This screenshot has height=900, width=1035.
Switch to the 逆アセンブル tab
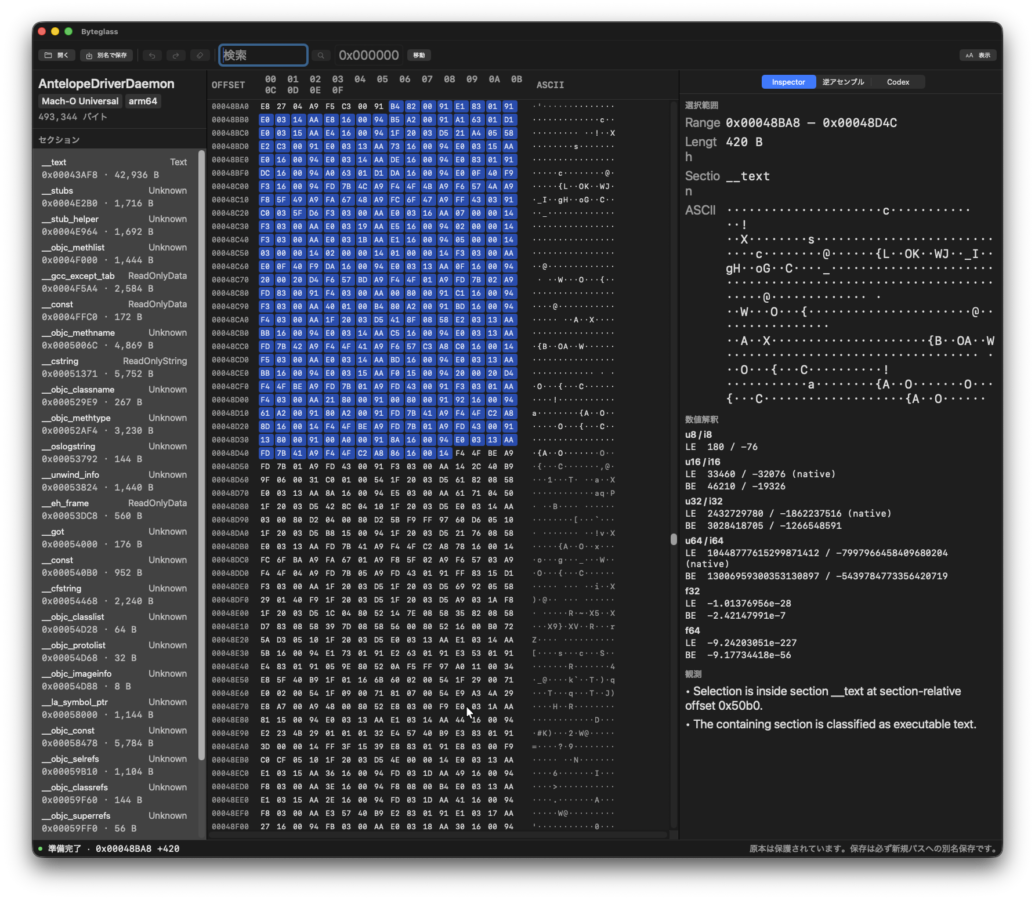pos(843,82)
